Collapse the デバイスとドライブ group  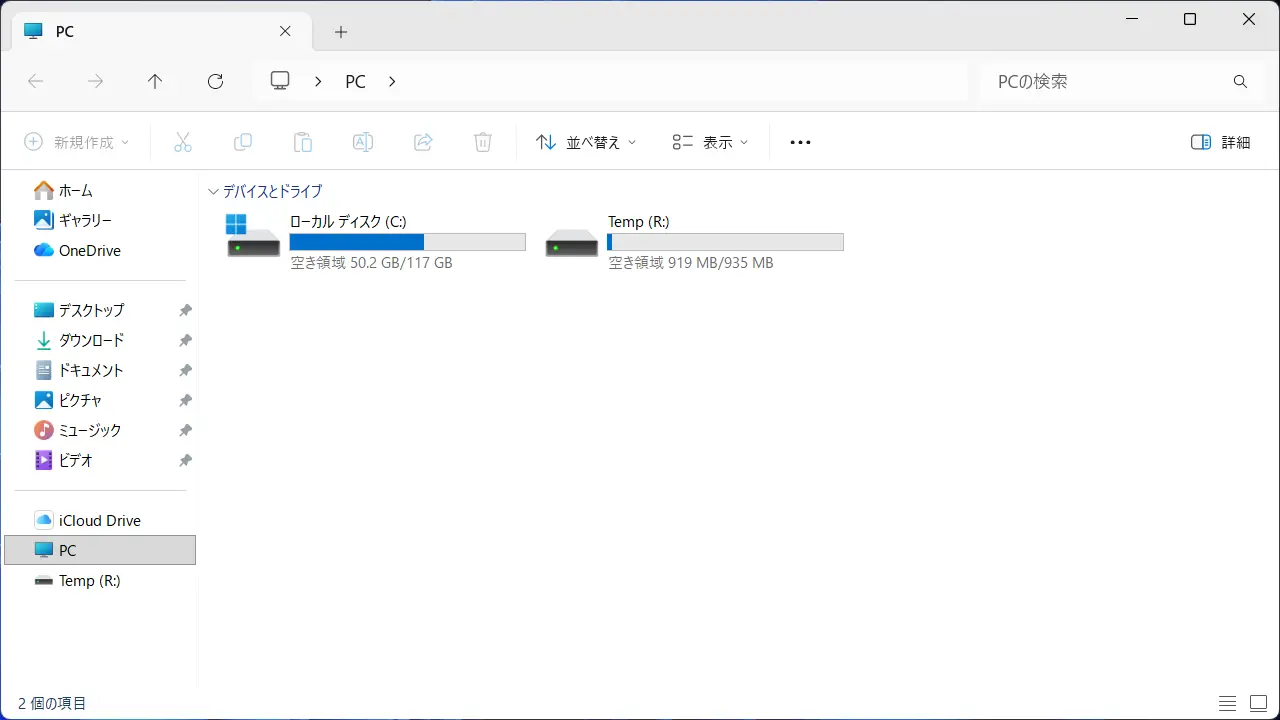click(213, 191)
